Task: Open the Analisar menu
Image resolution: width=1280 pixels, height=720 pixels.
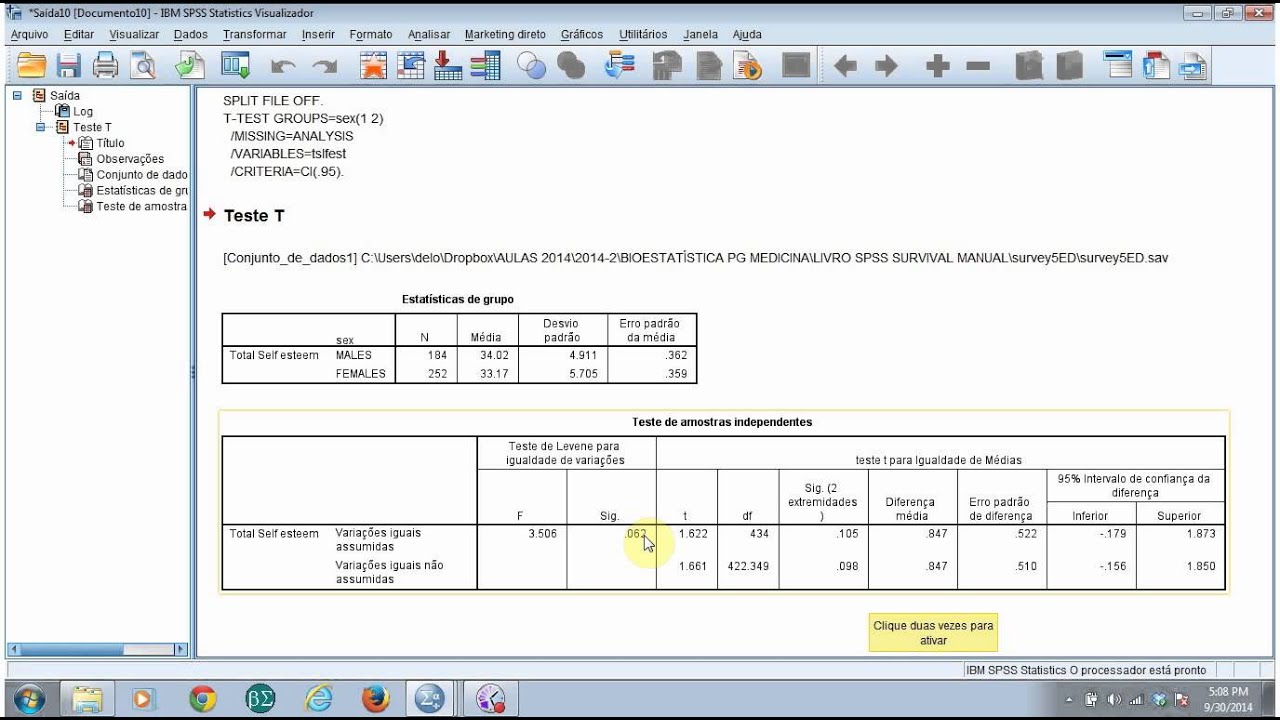Action: pyautogui.click(x=429, y=34)
